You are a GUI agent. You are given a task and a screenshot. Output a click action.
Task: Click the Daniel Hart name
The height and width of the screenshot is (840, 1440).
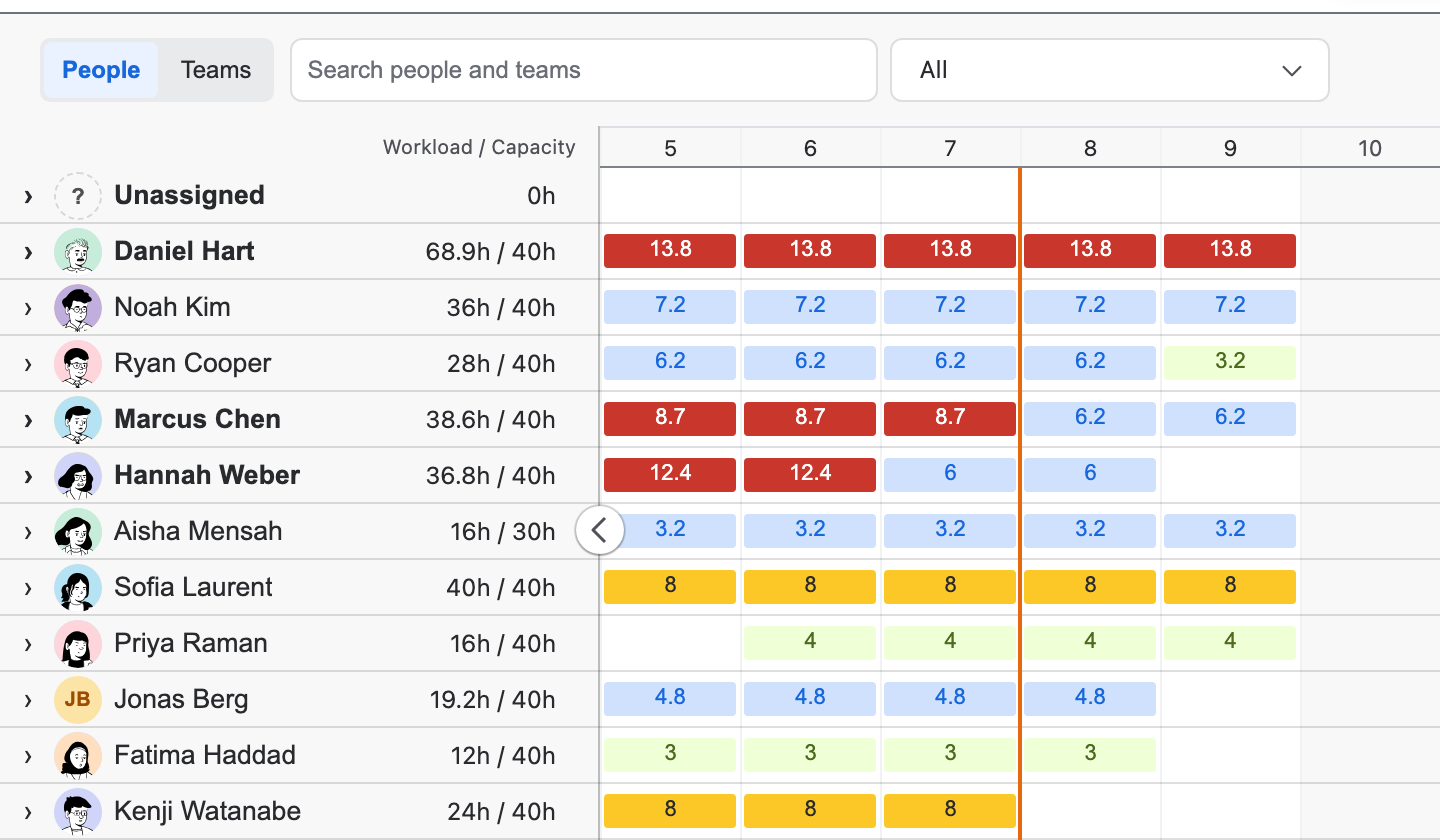[184, 251]
